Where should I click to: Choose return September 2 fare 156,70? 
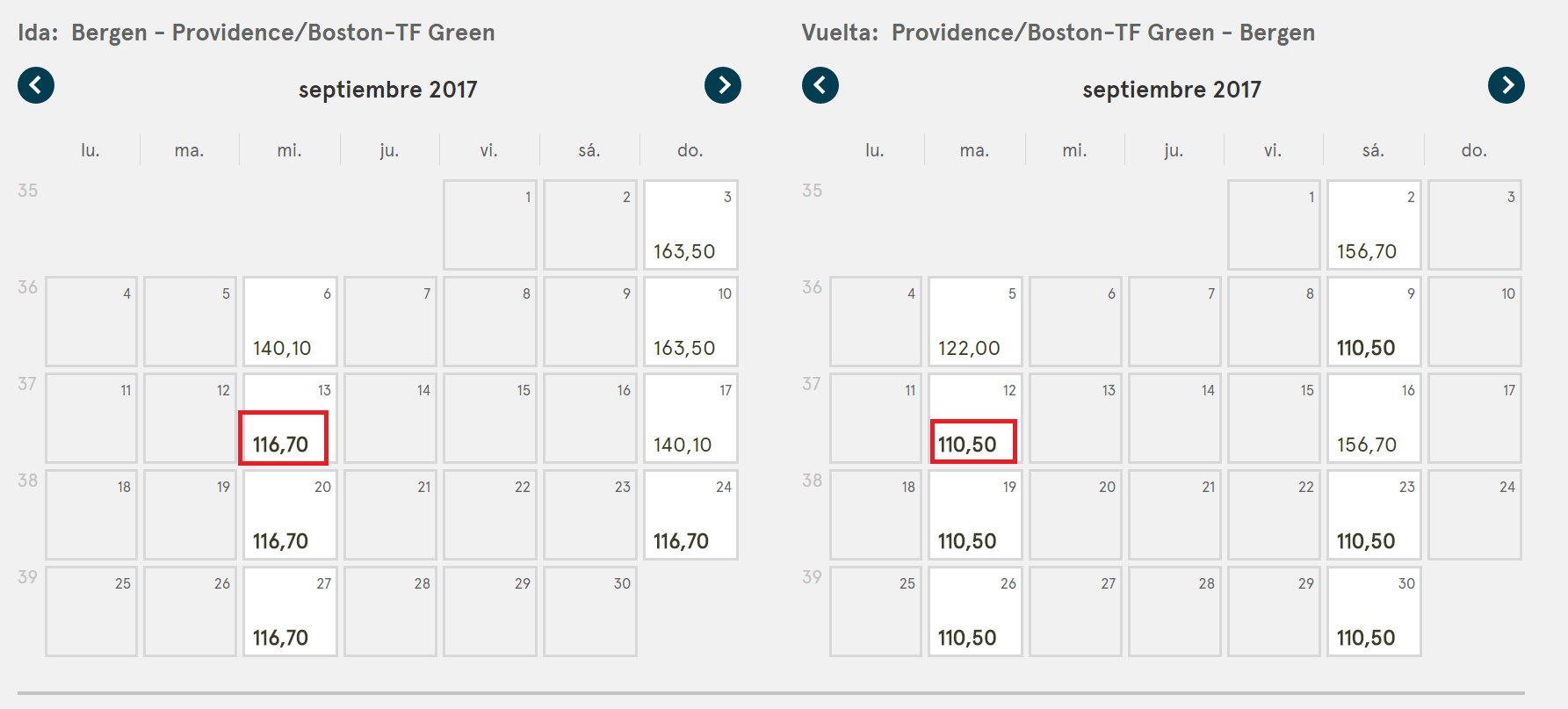coord(1374,225)
